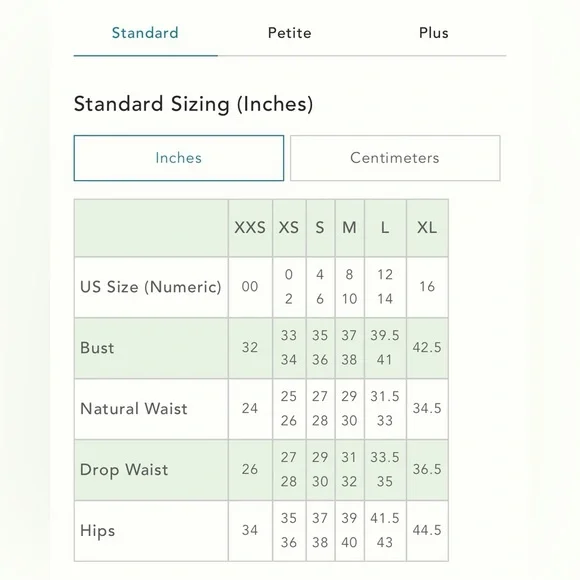The width and height of the screenshot is (580, 580).
Task: Select the S size column header
Action: 320,227
